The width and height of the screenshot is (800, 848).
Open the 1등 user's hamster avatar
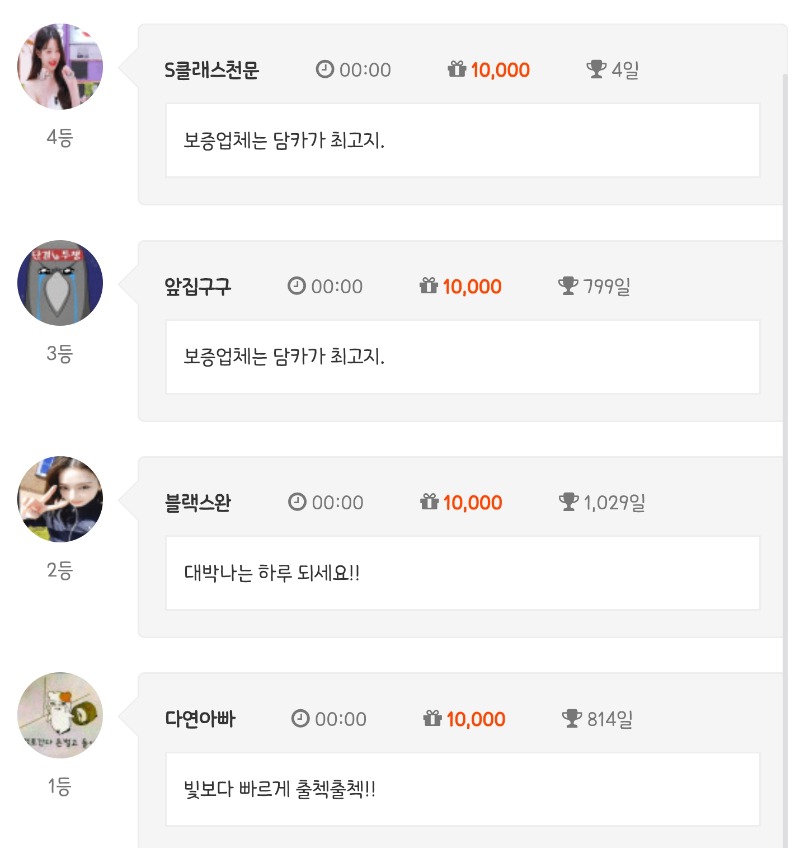pos(60,716)
